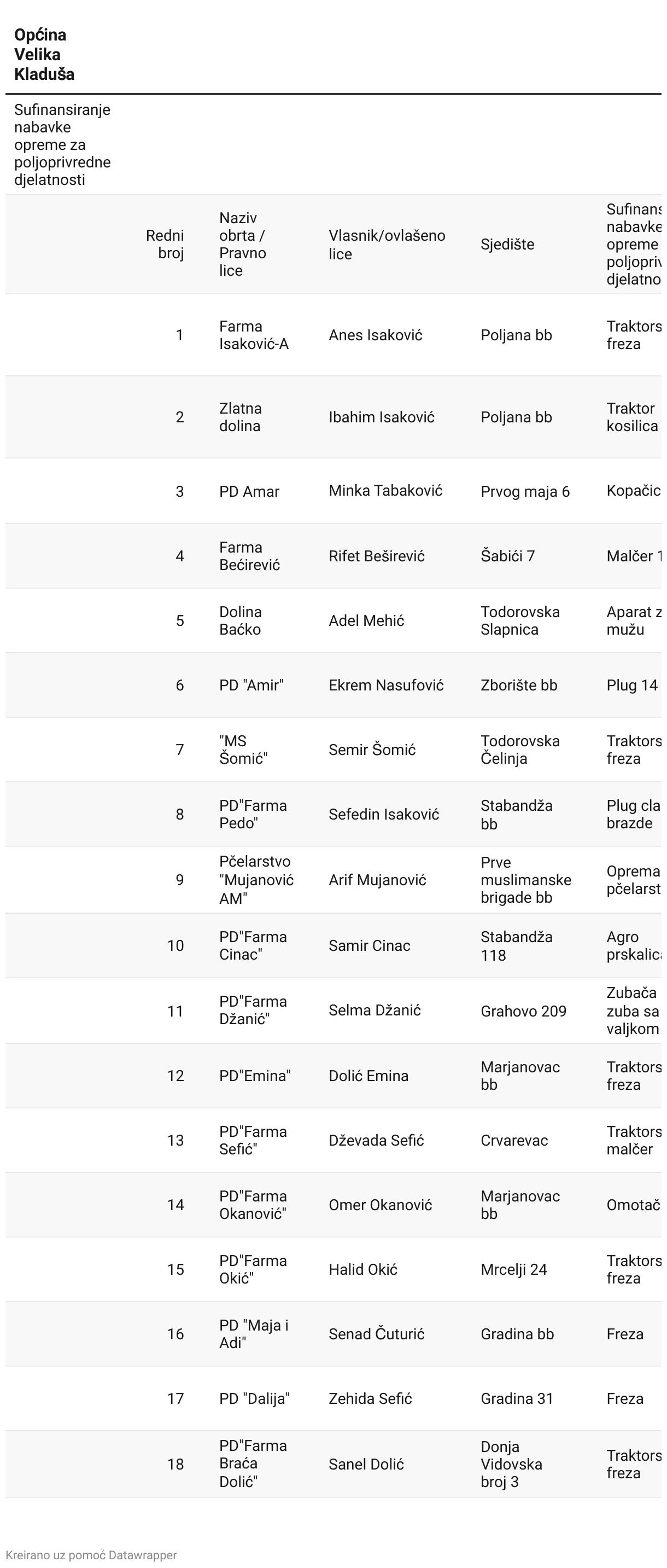Viewport: 667px width, 1568px height.
Task: Click the Naziv obrta / Pravno lice header
Action: point(243,244)
